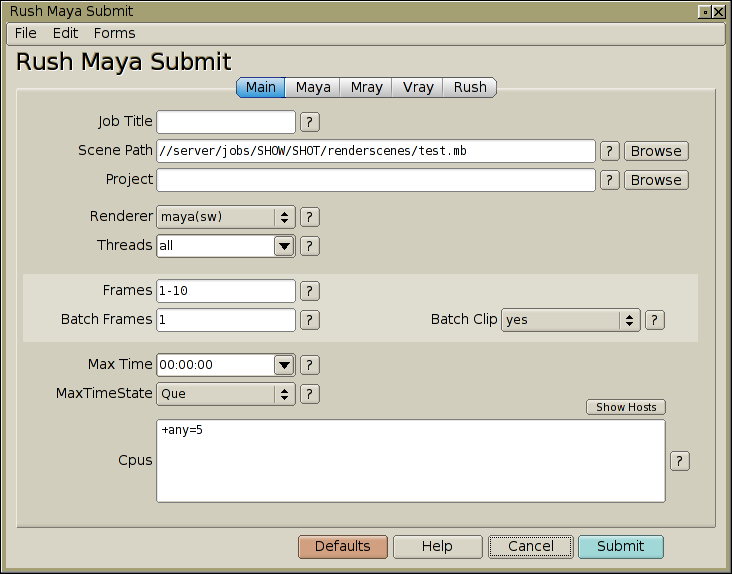Click the question mark next to Project

pyautogui.click(x=609, y=180)
